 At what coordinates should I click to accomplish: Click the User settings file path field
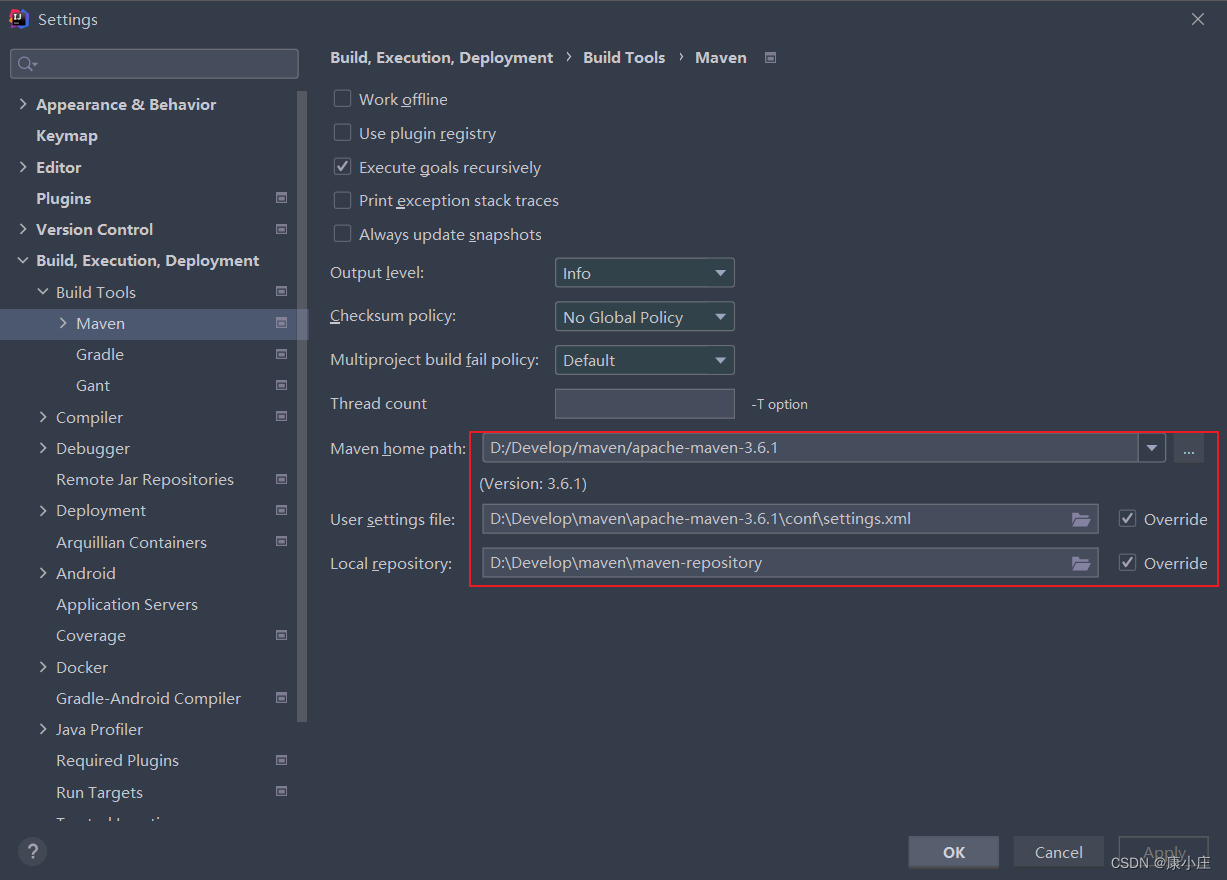790,519
